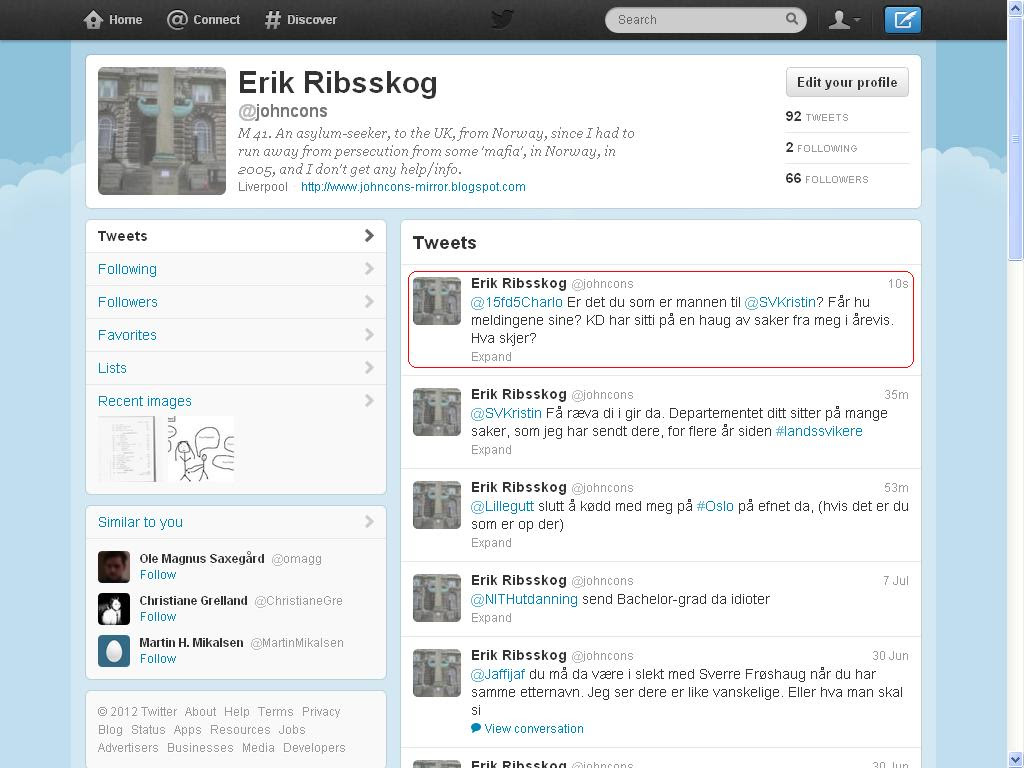The image size is (1024, 768).
Task: Click the Discover hashtag icon
Action: tap(272, 20)
